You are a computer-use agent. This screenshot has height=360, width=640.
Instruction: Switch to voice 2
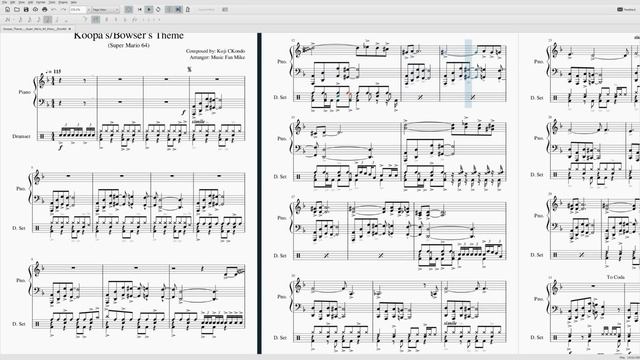[149, 19]
